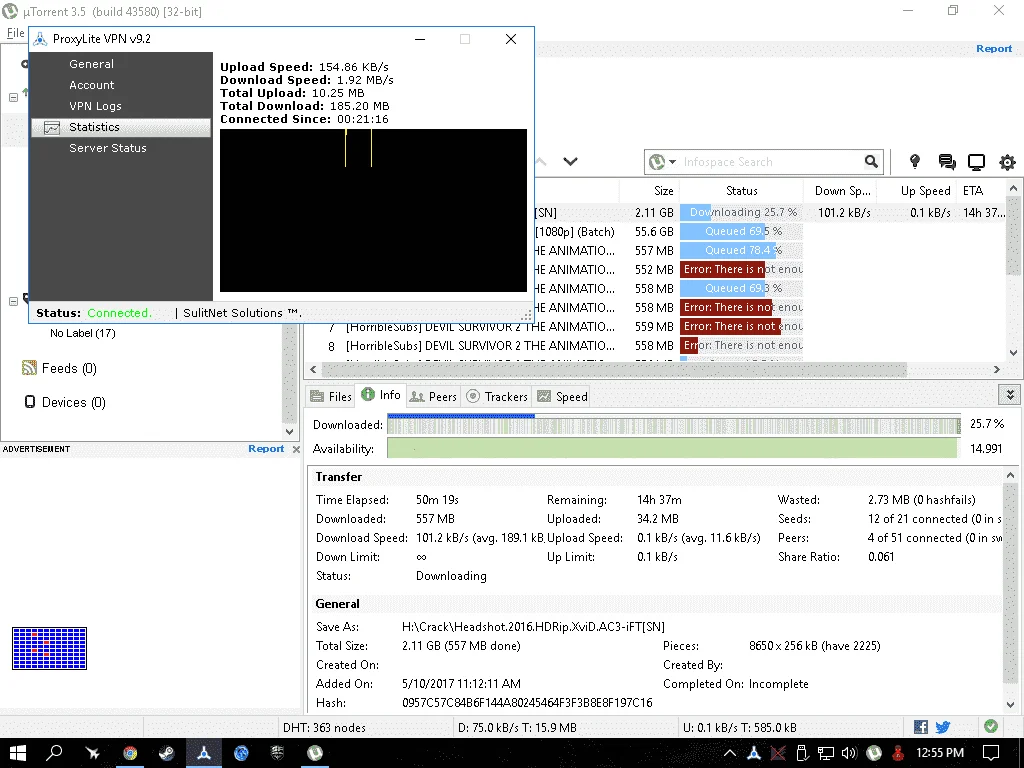Click the Statistics chart icon in ProxyLite
The image size is (1024, 768).
click(52, 127)
